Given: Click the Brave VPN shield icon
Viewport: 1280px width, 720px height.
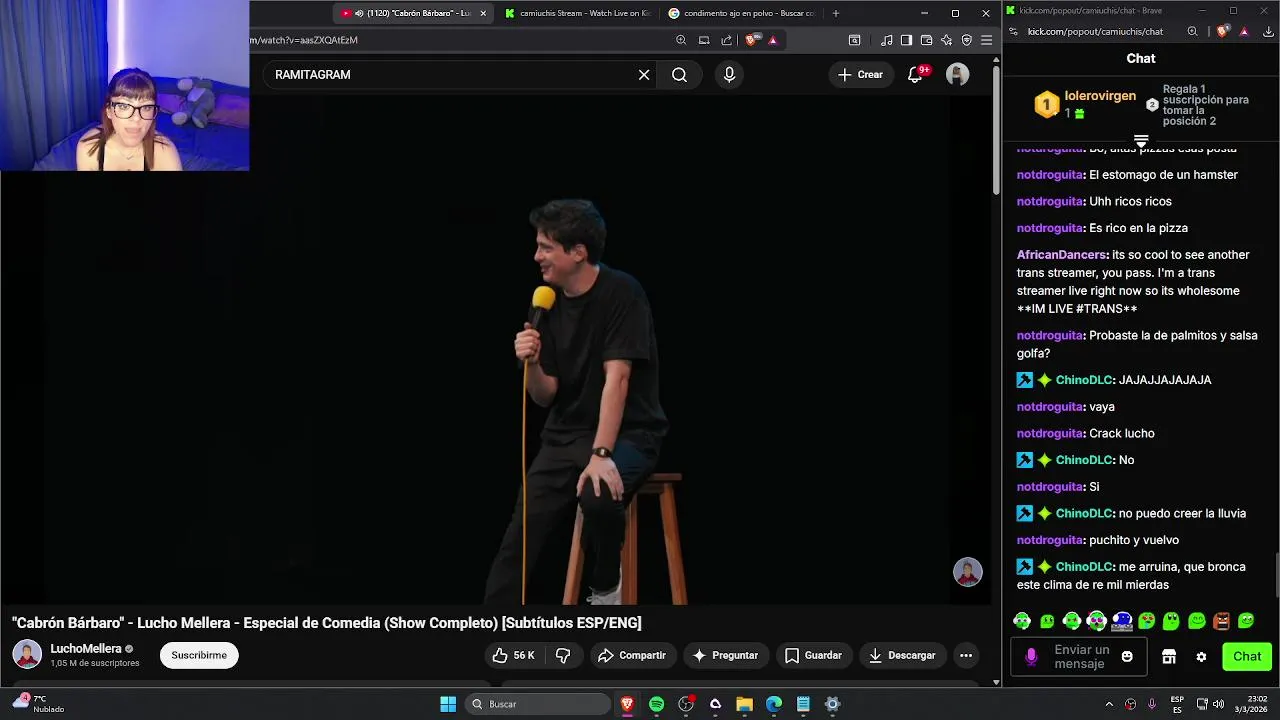Looking at the screenshot, I should [966, 40].
